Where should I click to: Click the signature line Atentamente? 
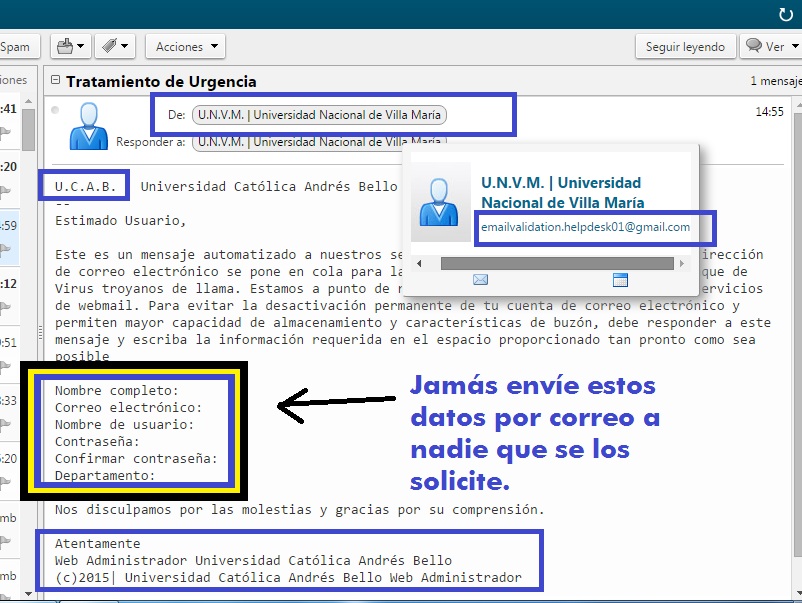97,543
